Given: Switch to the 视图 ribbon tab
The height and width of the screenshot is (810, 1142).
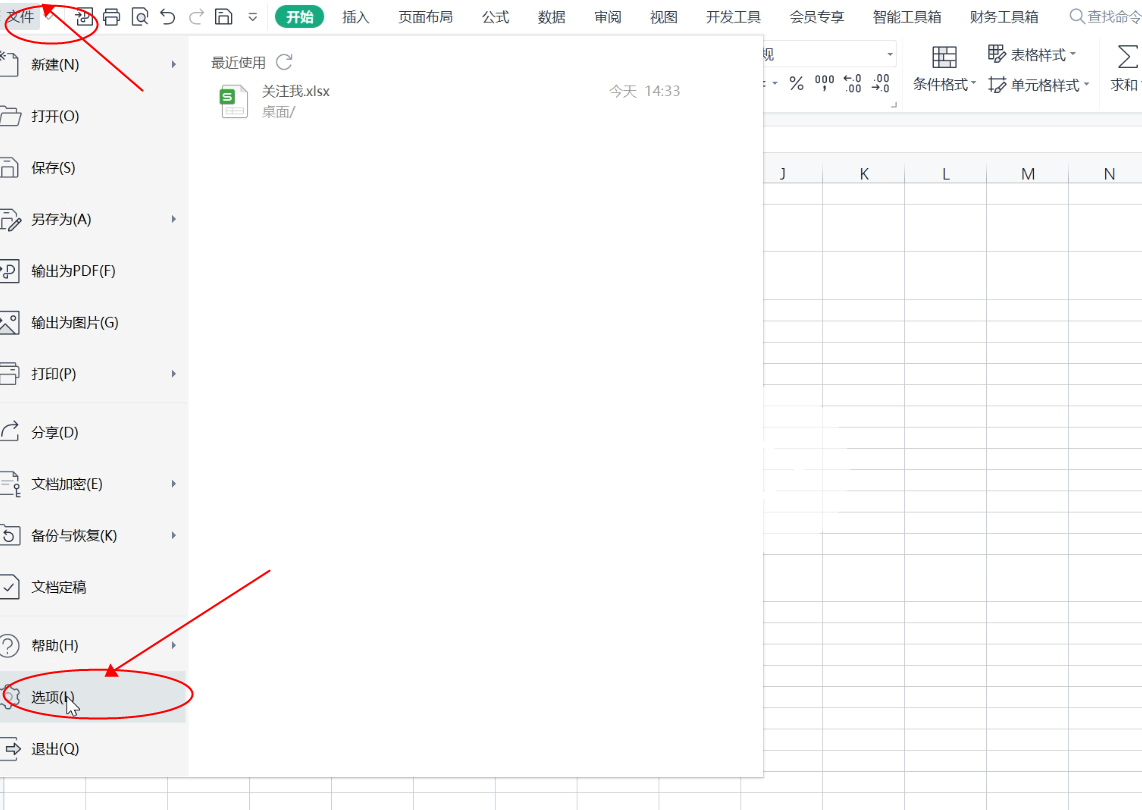Looking at the screenshot, I should coord(663,17).
